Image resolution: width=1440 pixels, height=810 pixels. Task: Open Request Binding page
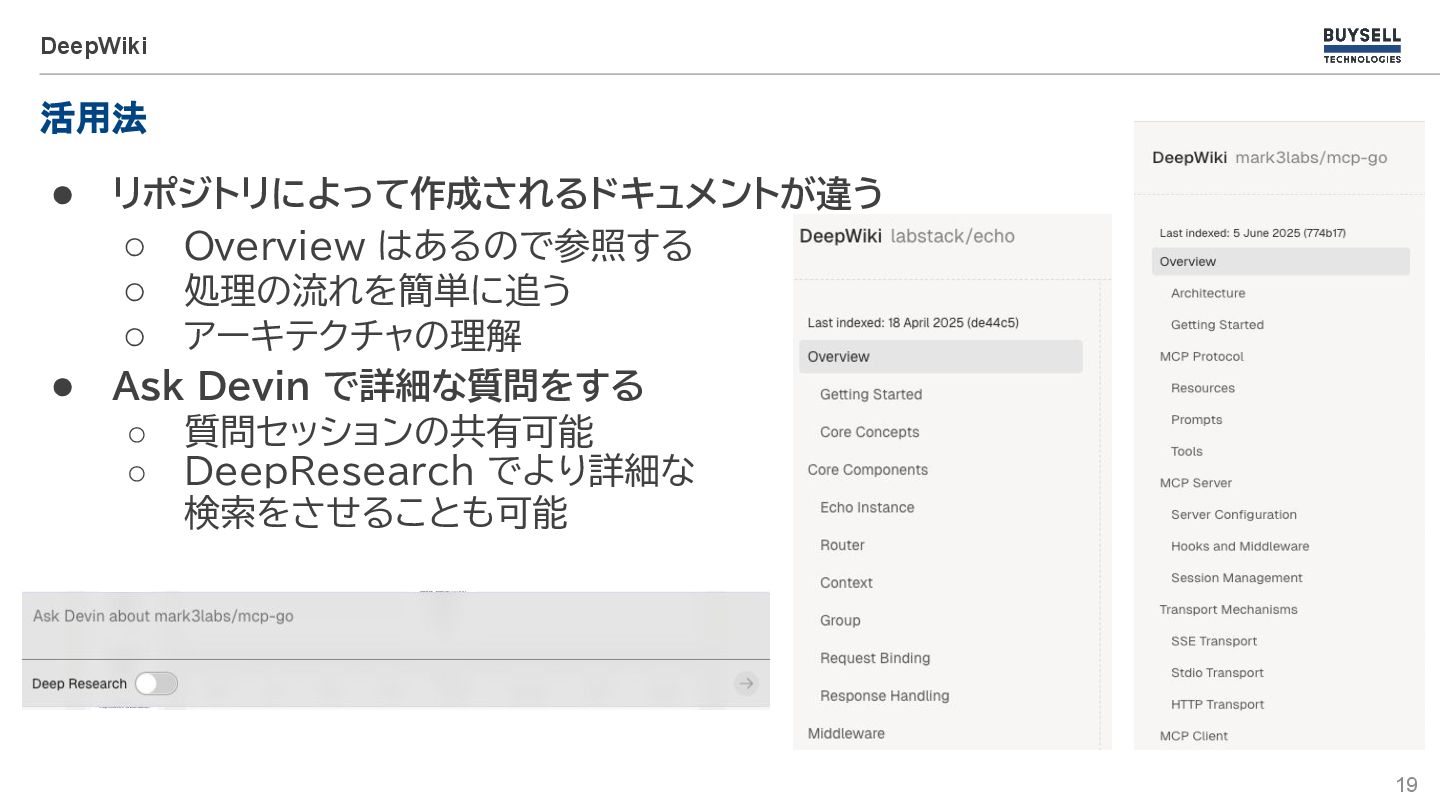coord(875,658)
